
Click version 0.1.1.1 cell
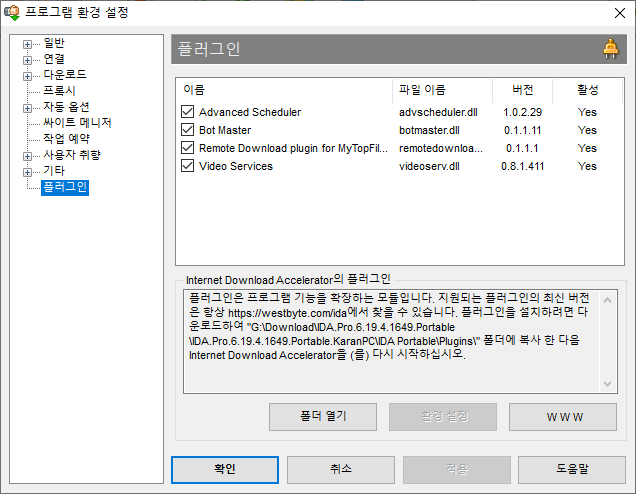pos(522,148)
